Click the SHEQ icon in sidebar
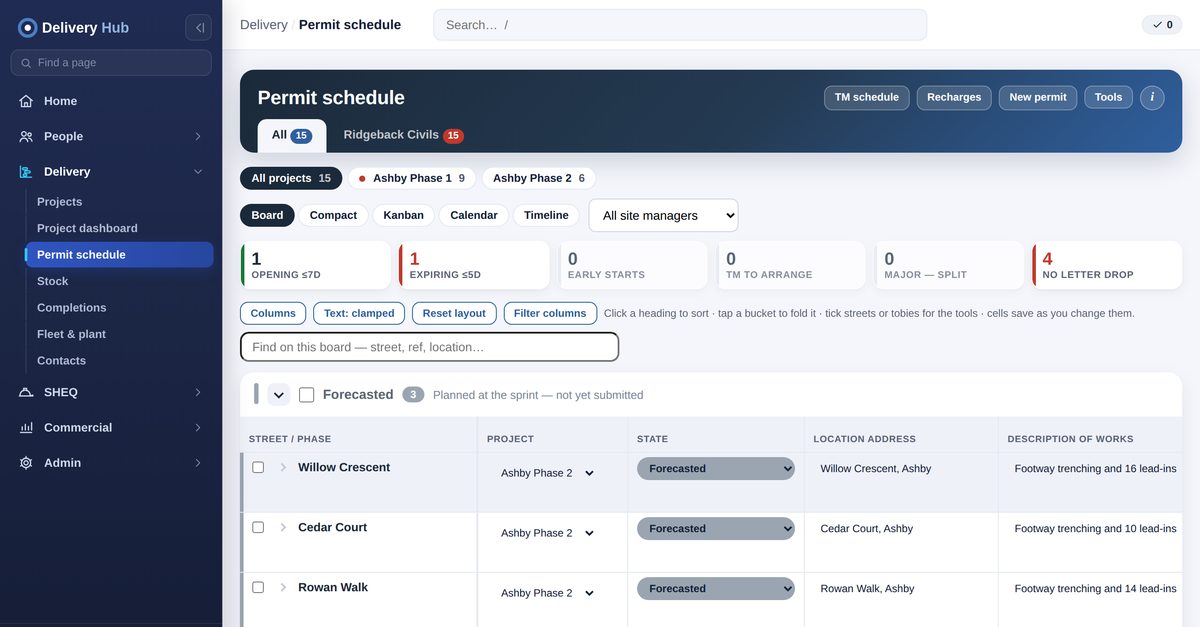 pos(26,392)
